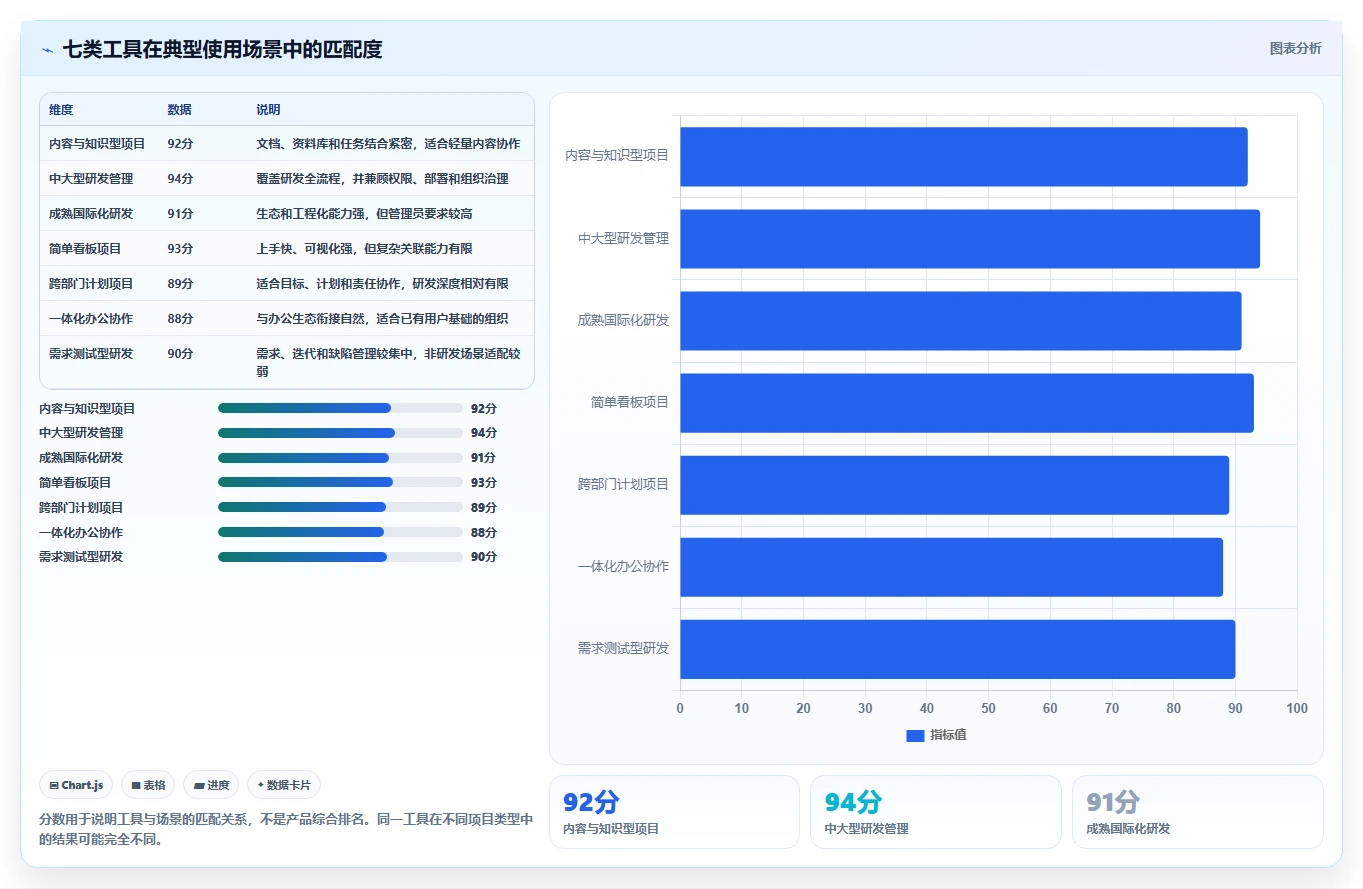Click the 一体化办公协作 progress bar
Screen dimensions: 1363x889
340,532
